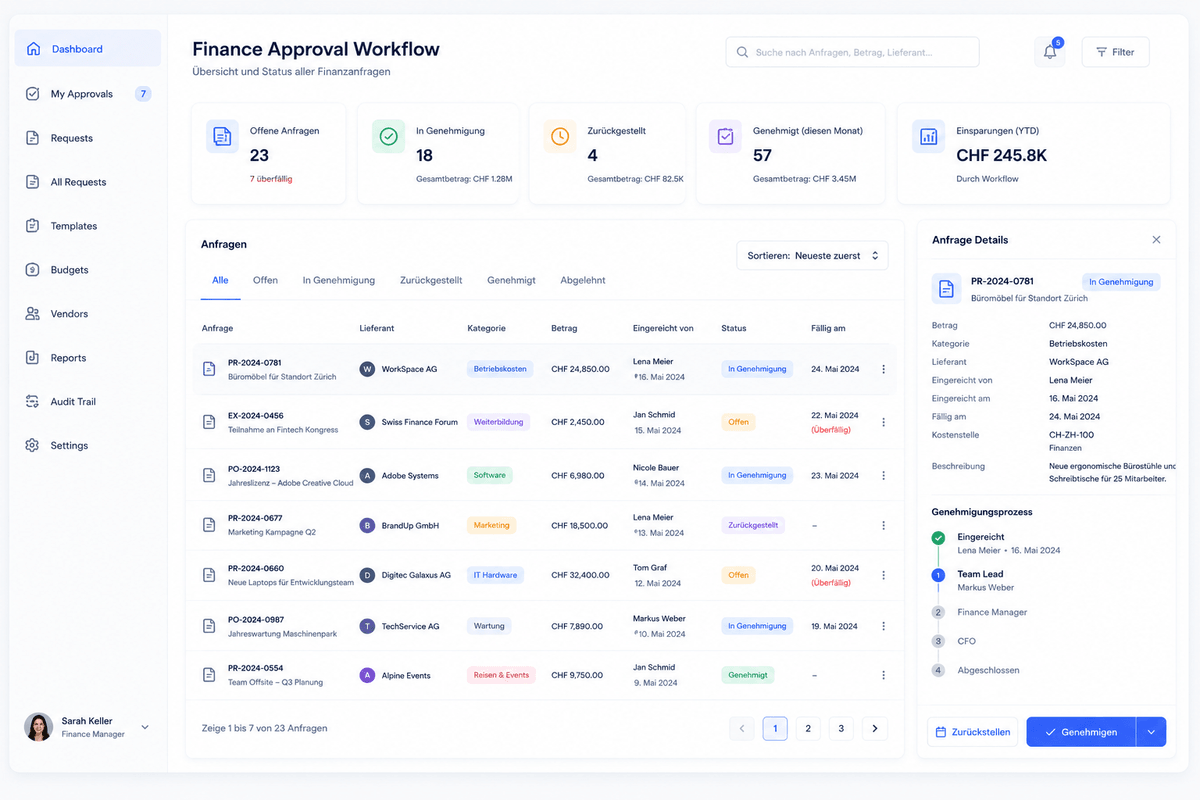1200x800 pixels.
Task: Select the Zurückgestellt tab
Action: point(431,280)
